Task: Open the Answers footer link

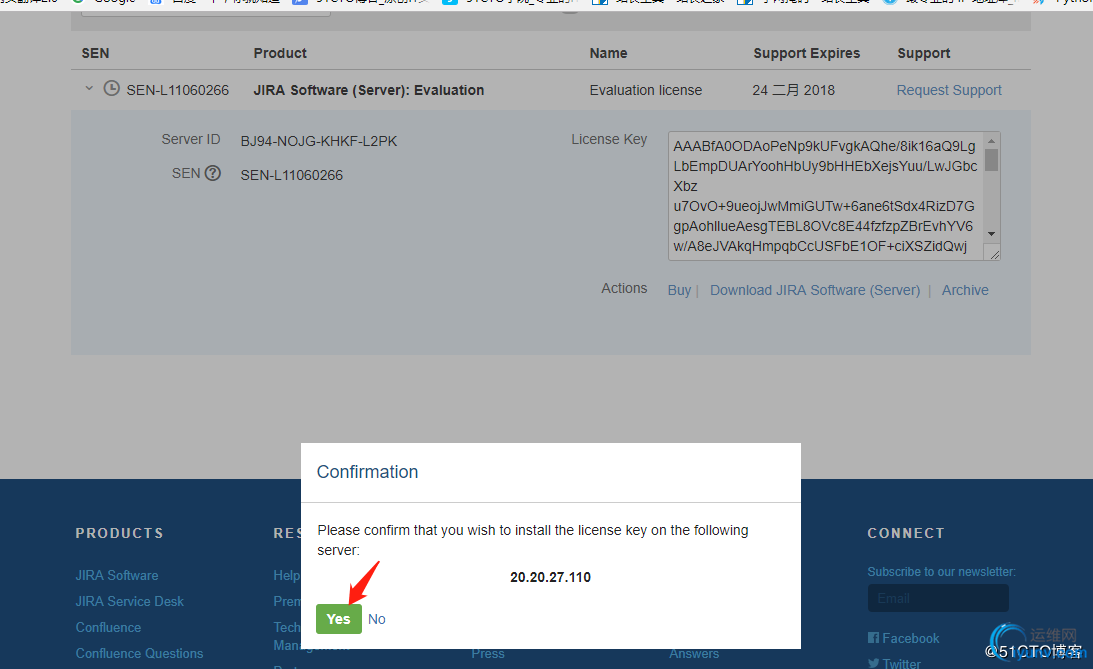Action: 694,654
